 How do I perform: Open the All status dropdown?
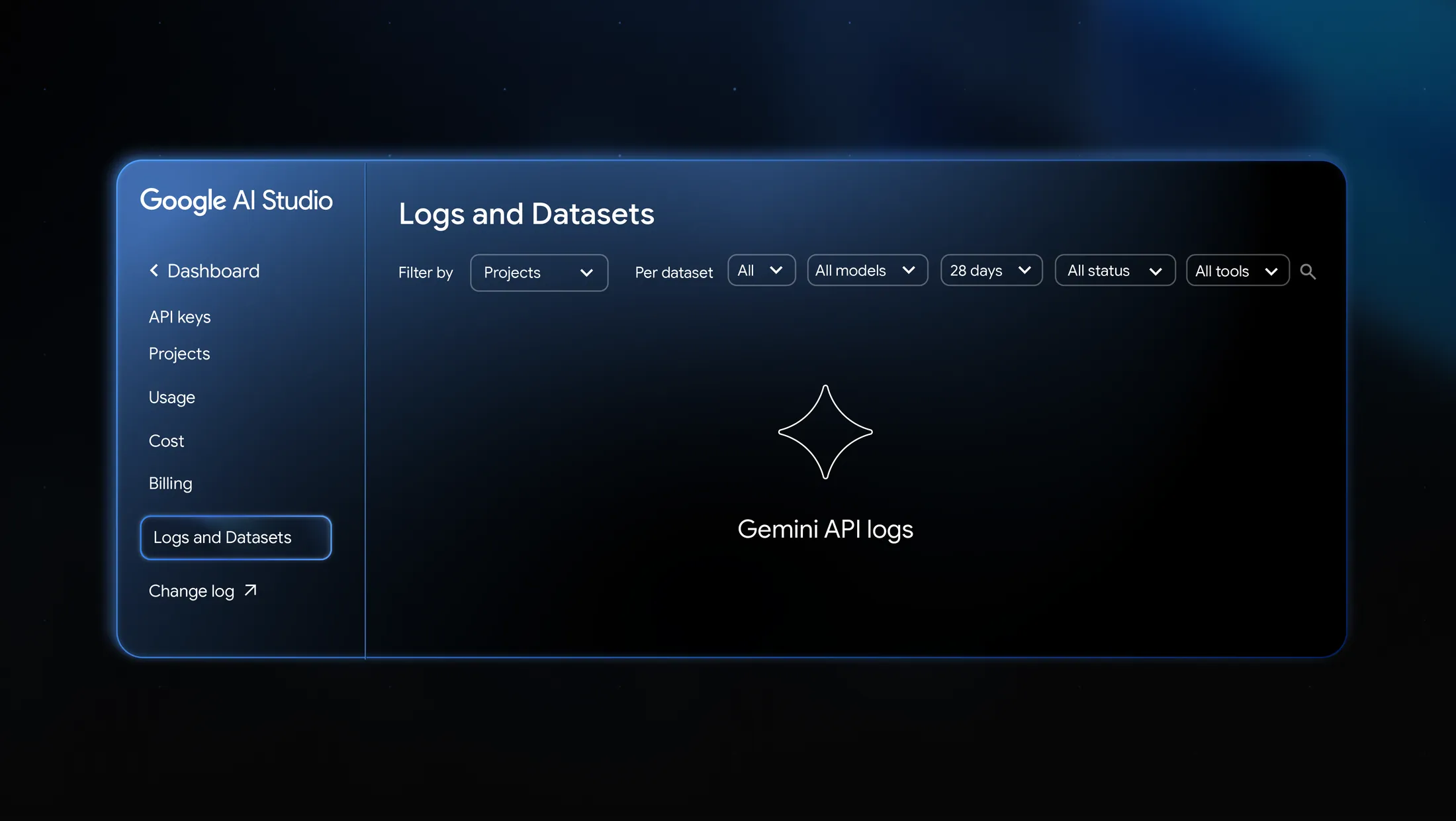point(1115,270)
